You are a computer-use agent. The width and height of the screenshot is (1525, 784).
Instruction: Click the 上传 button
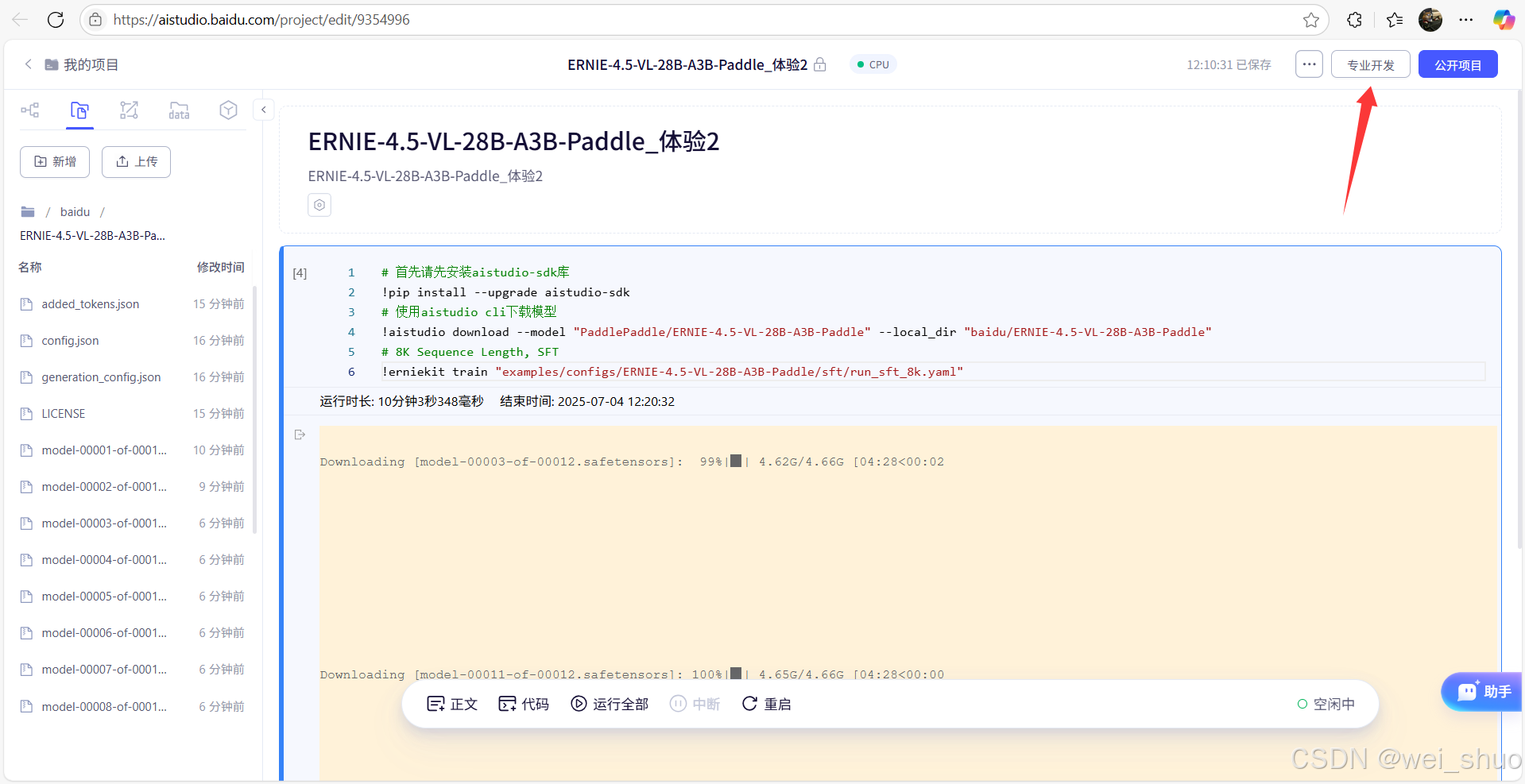[x=136, y=162]
